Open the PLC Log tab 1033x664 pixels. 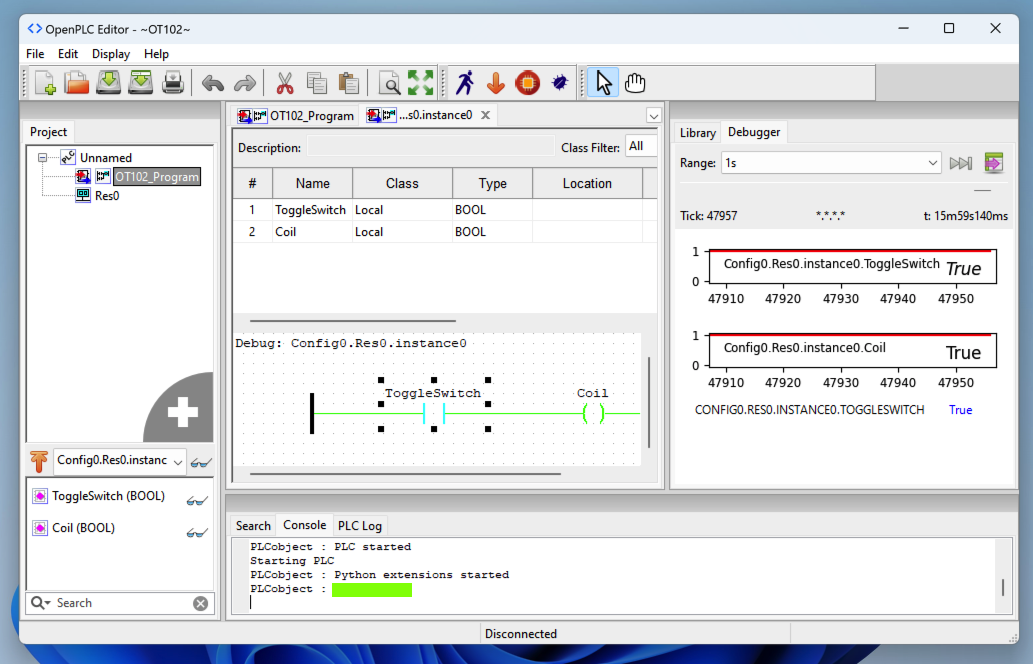coord(360,526)
